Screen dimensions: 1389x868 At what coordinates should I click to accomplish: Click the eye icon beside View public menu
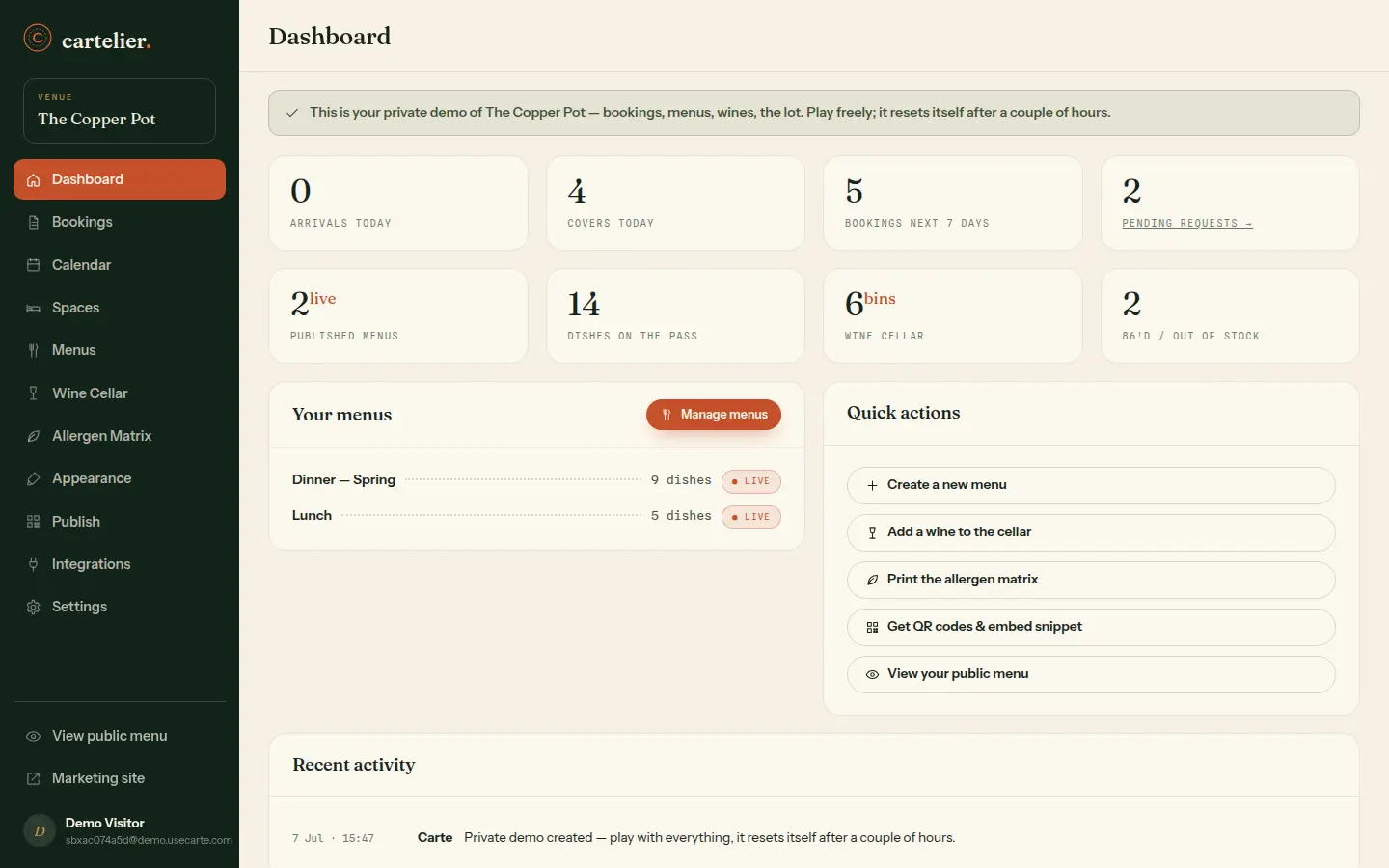coord(34,736)
